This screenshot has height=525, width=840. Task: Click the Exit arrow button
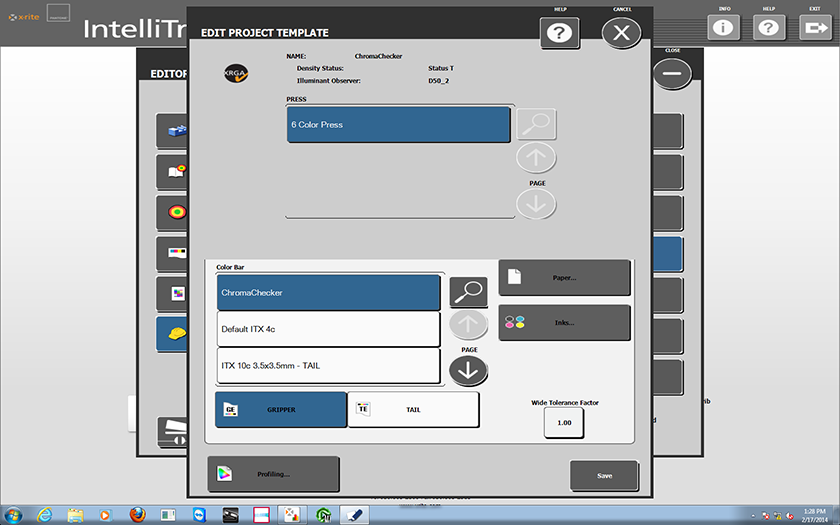point(815,27)
